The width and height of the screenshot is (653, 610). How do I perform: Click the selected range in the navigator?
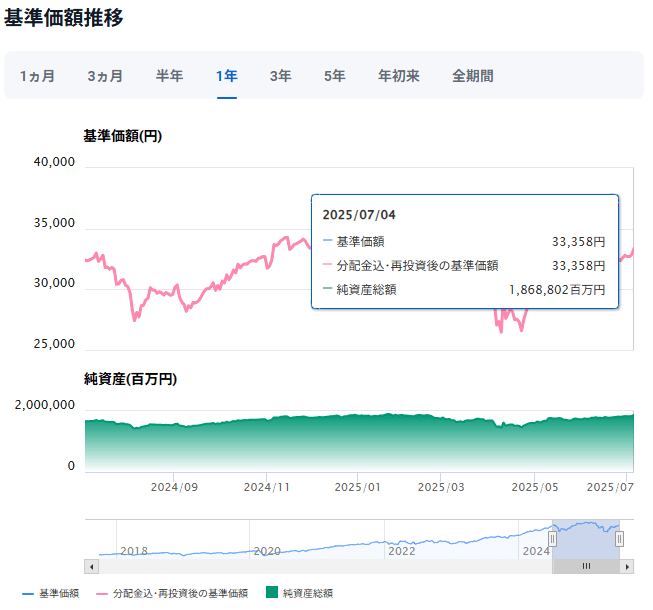(x=586, y=540)
